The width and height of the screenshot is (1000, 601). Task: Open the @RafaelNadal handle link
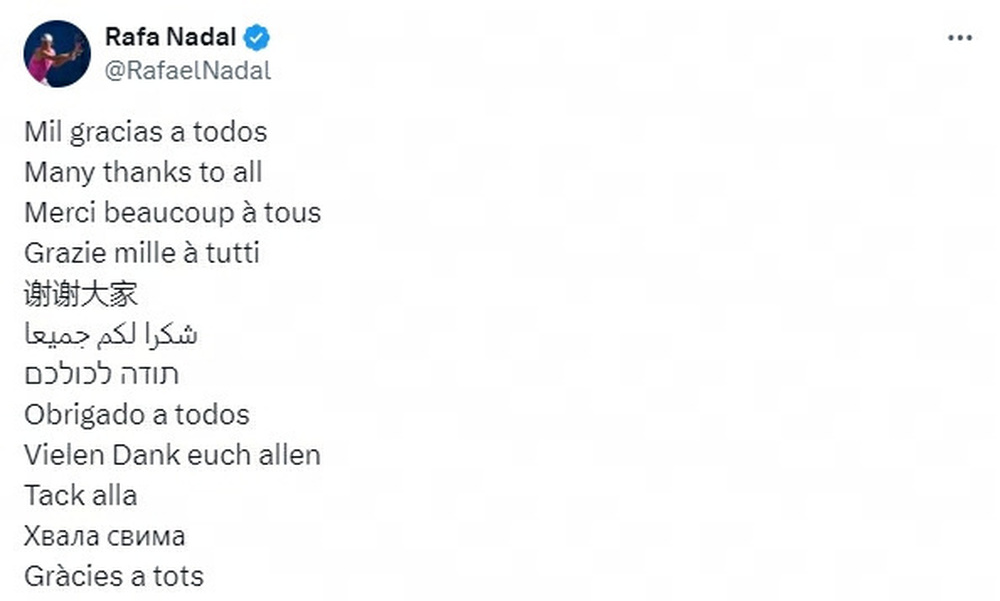(187, 71)
